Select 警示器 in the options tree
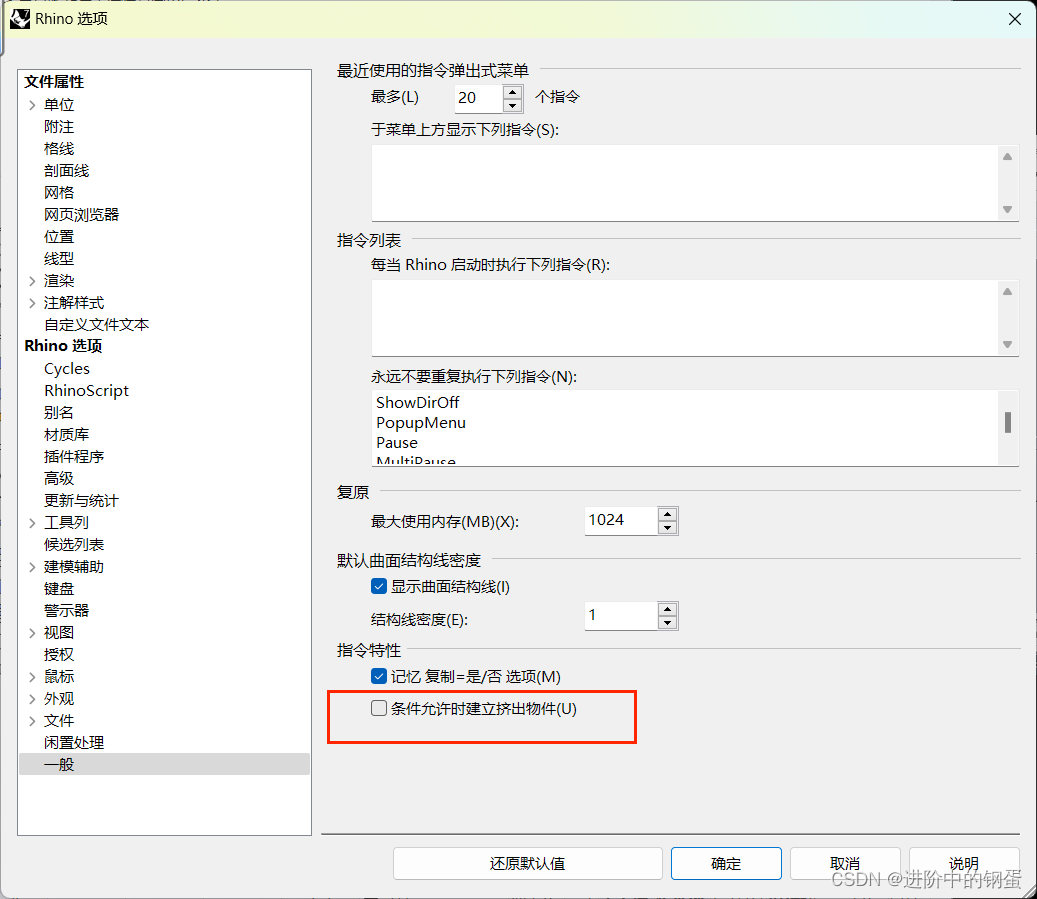Viewport: 1037px width, 899px height. pos(66,611)
